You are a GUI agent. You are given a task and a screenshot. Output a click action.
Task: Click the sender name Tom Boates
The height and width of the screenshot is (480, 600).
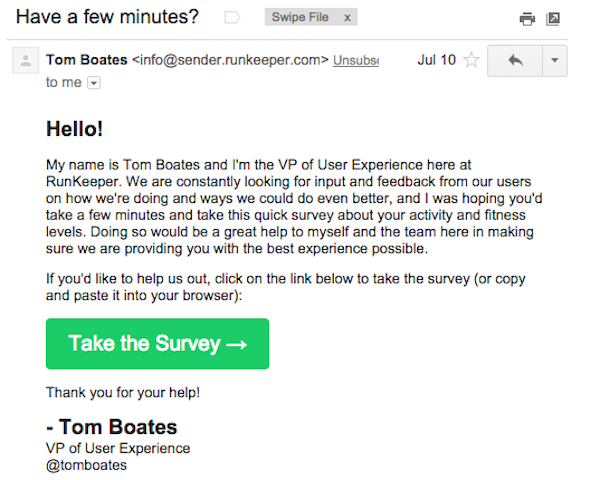pyautogui.click(x=87, y=60)
